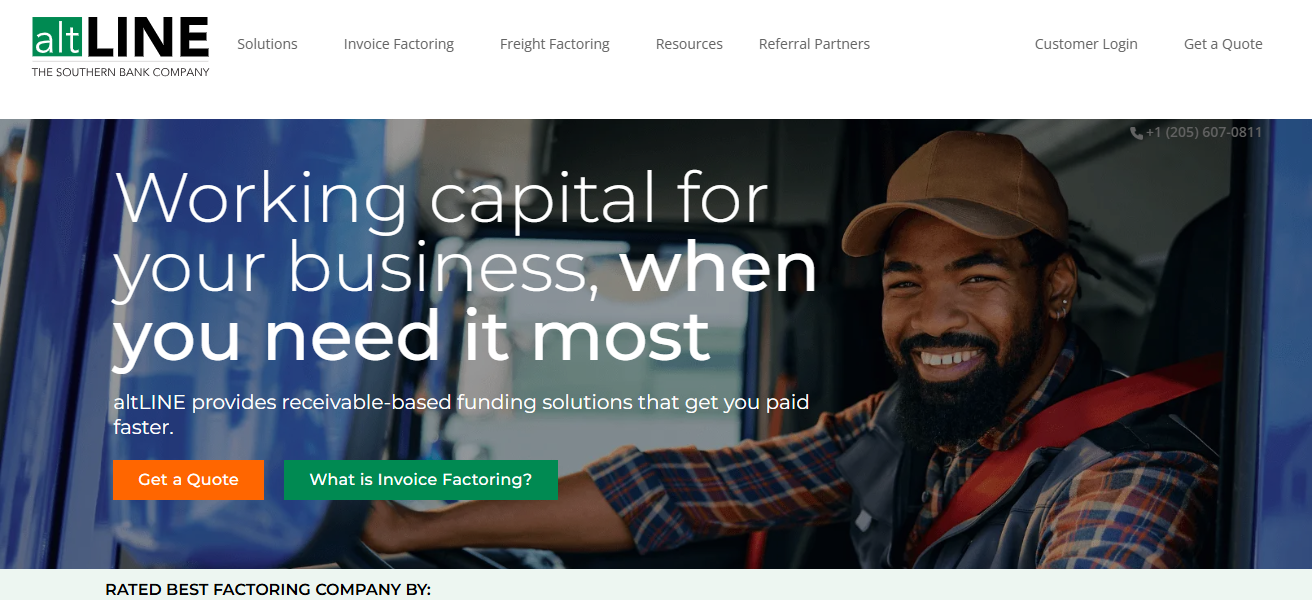This screenshot has height=600, width=1312.
Task: Click The Southern Bank Company tagline
Action: pyautogui.click(x=121, y=72)
